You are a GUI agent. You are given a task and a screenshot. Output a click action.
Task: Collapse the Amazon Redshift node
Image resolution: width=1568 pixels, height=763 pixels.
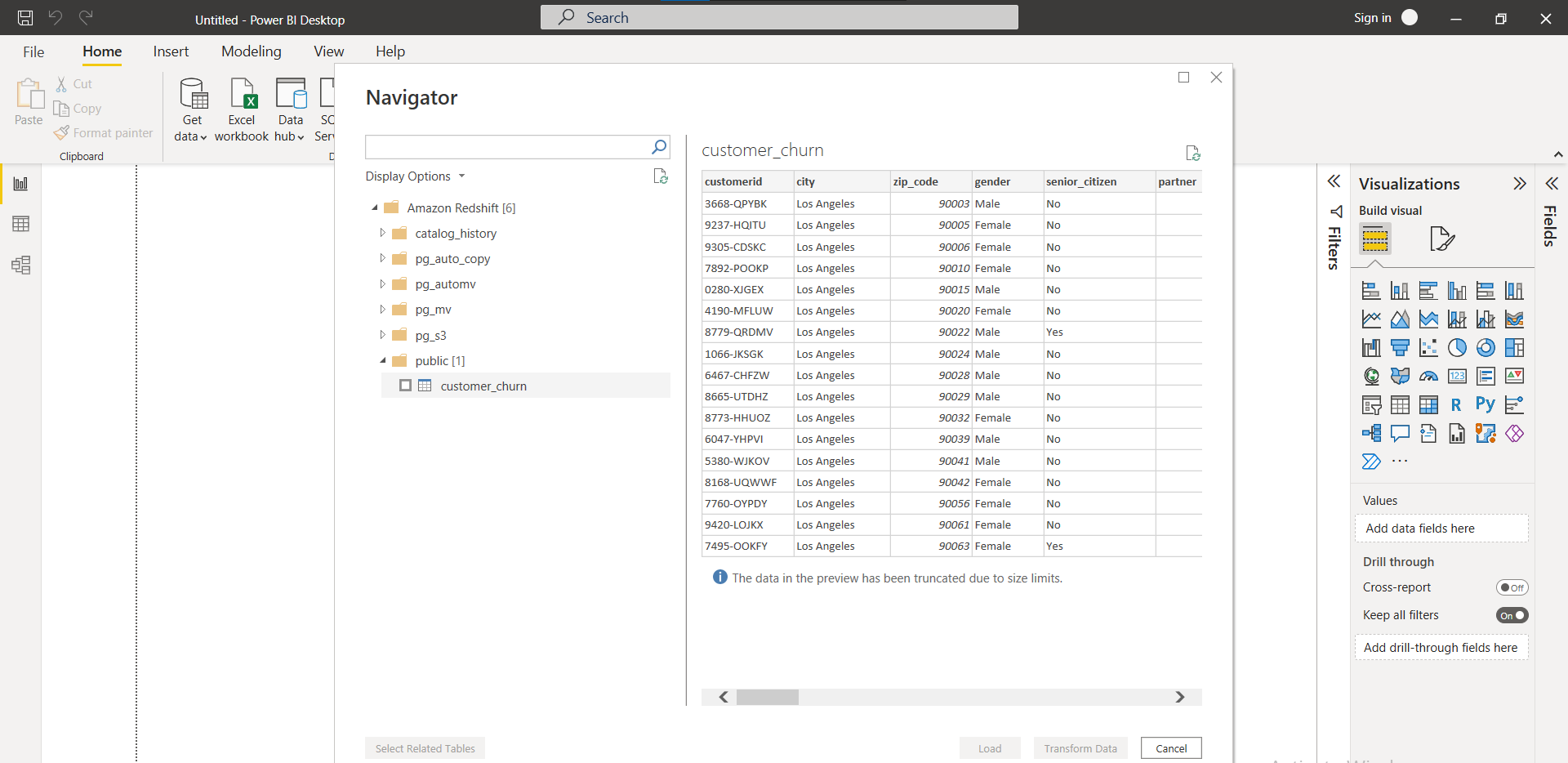pos(375,208)
